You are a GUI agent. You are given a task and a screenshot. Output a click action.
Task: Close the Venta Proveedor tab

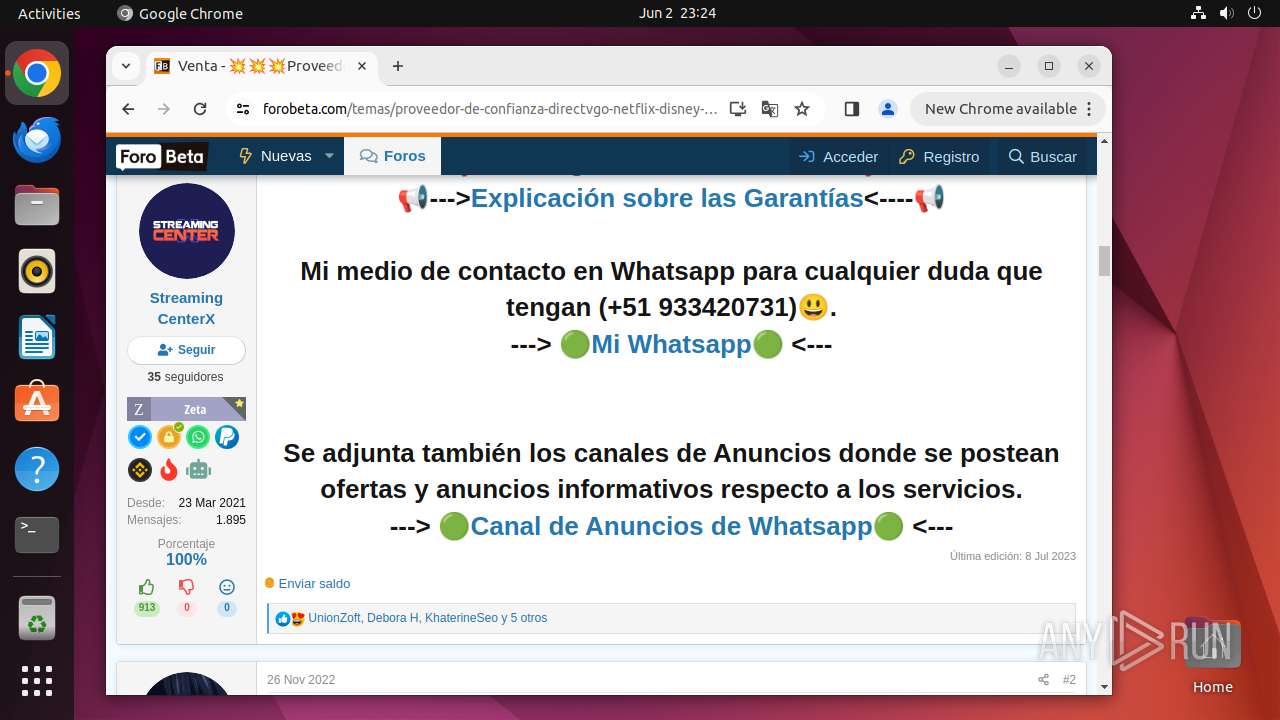click(362, 66)
